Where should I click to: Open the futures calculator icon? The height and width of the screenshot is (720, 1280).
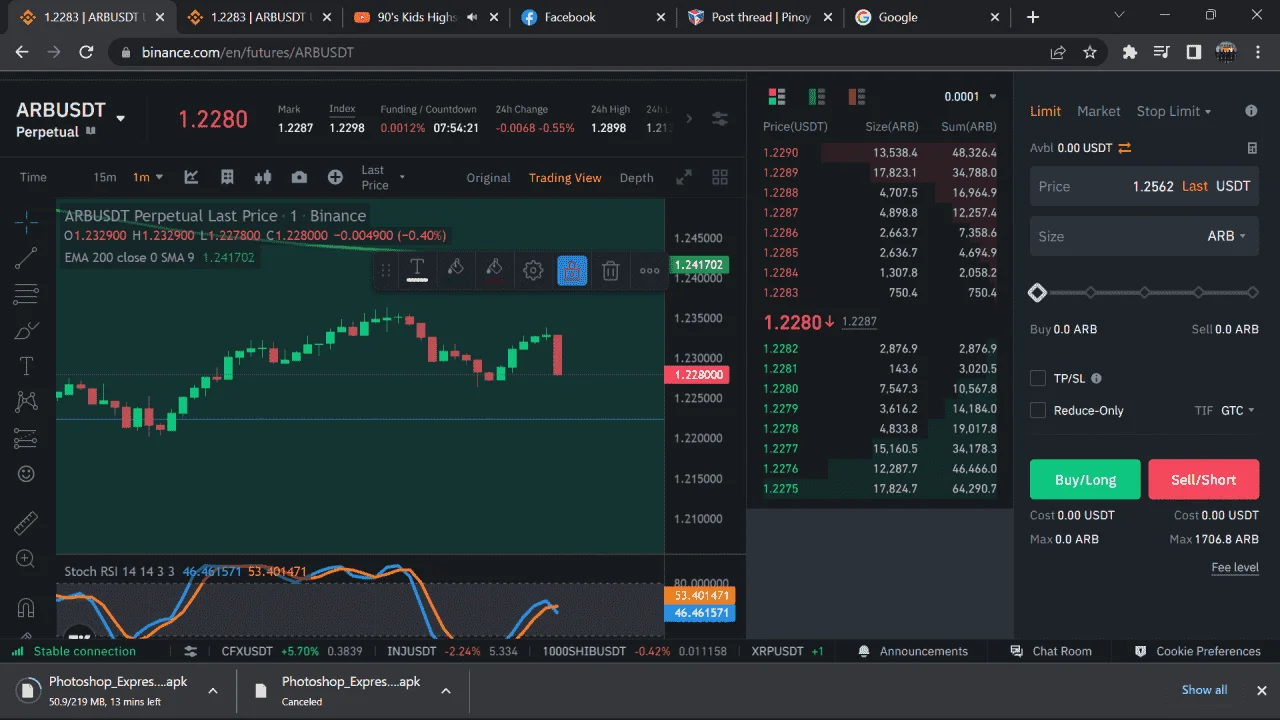pos(1252,148)
